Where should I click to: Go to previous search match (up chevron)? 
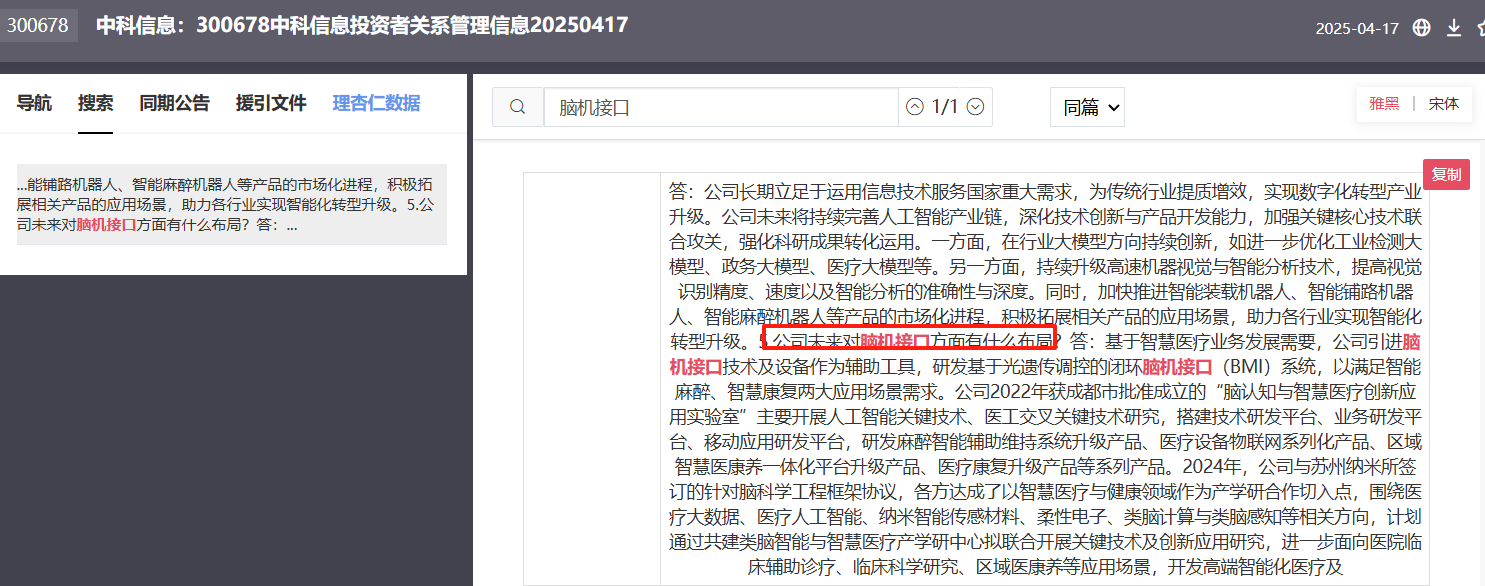click(915, 106)
